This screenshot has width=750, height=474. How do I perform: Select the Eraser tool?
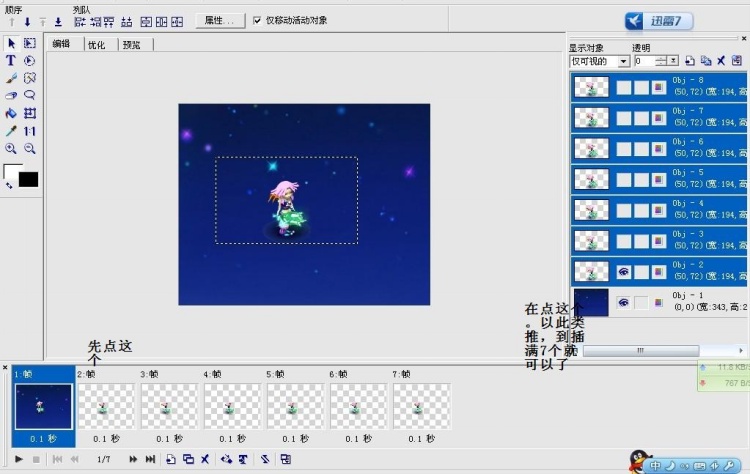11,95
